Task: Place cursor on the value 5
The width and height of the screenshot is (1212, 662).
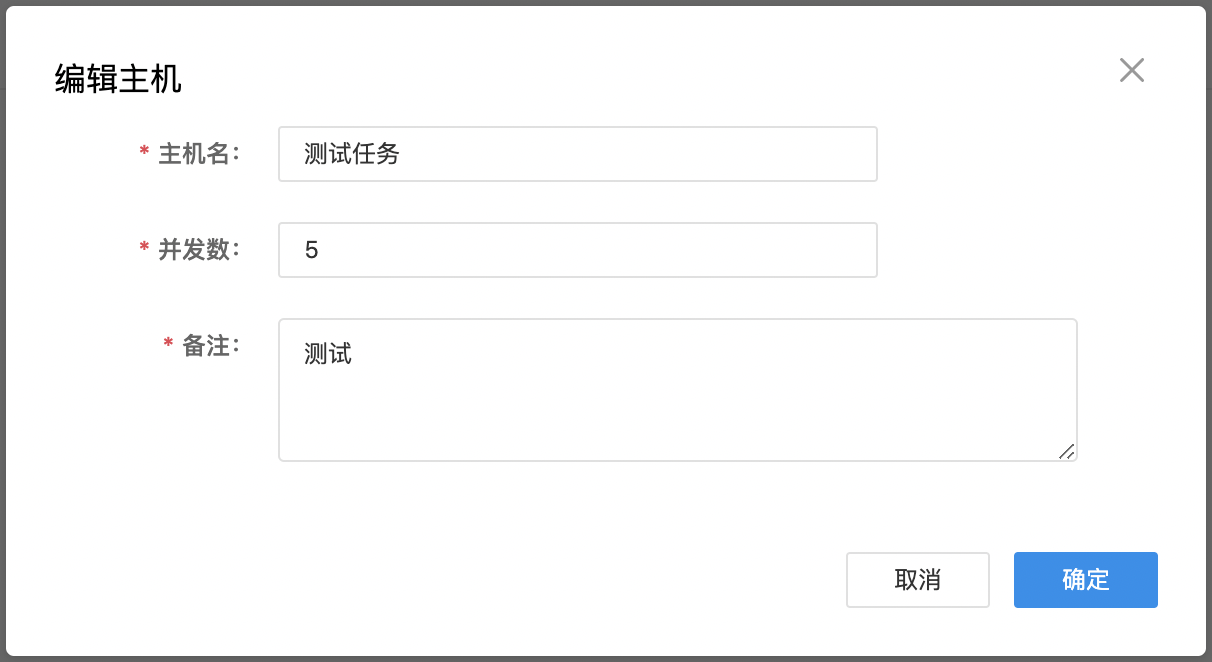Action: (311, 250)
